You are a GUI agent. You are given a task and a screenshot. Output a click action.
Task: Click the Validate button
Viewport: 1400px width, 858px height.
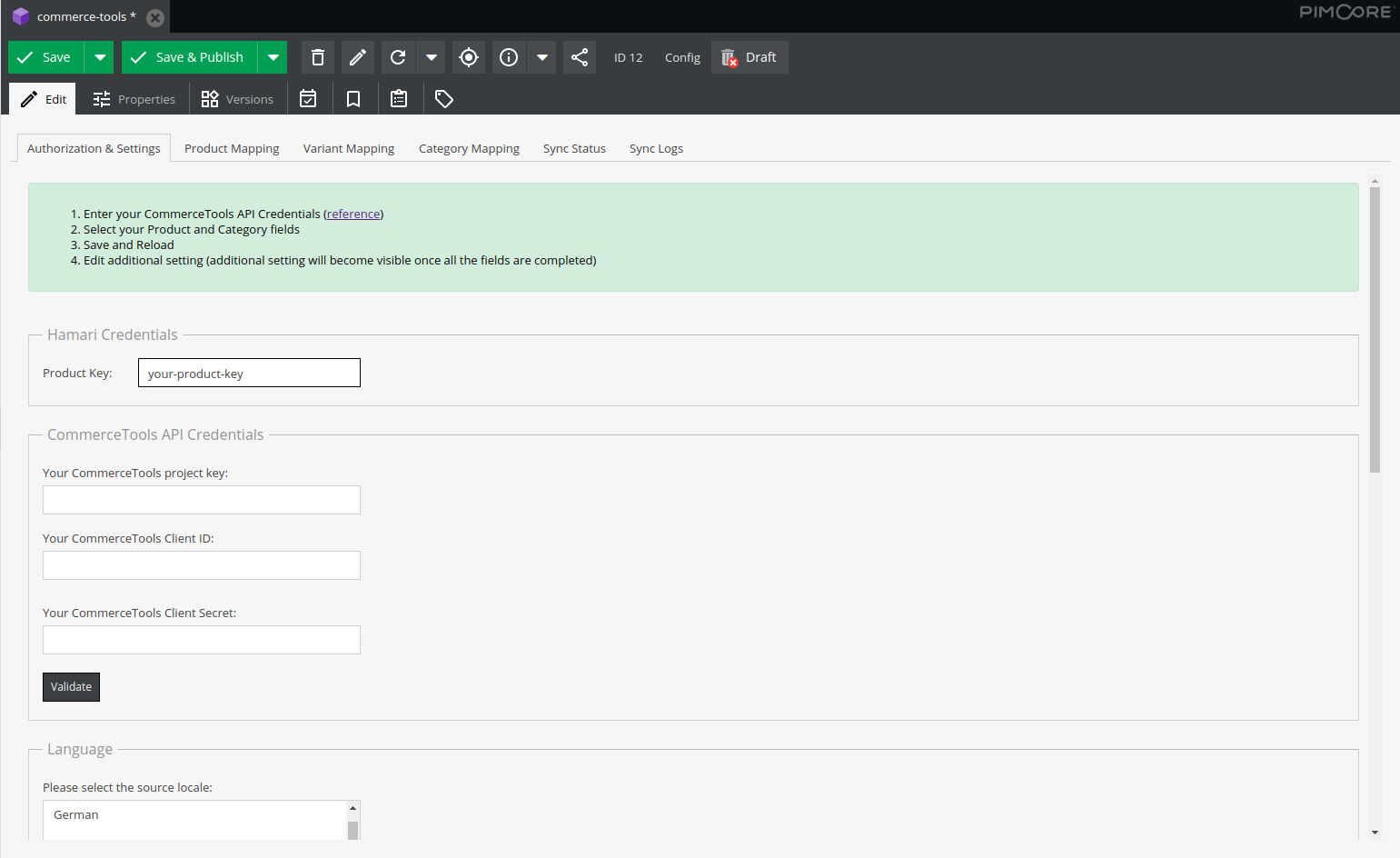pyautogui.click(x=71, y=687)
